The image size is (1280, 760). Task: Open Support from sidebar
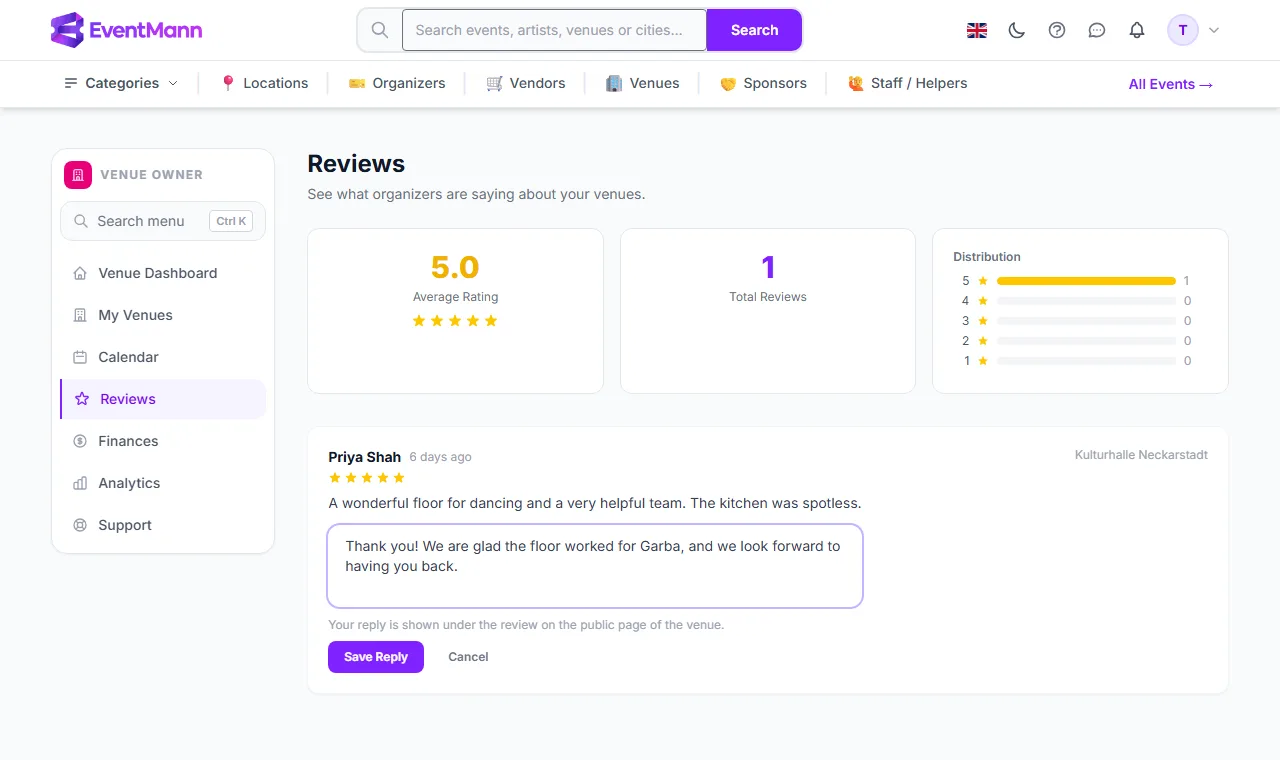[163, 525]
